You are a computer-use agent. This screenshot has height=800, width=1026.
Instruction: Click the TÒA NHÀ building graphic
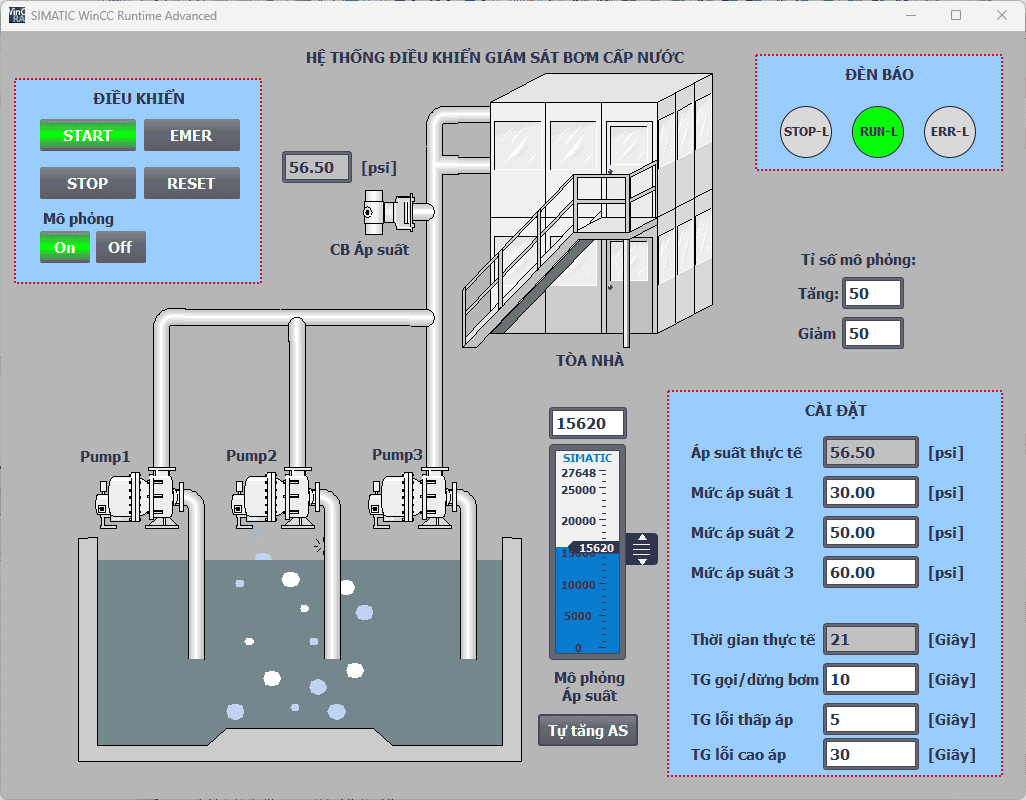(x=587, y=211)
